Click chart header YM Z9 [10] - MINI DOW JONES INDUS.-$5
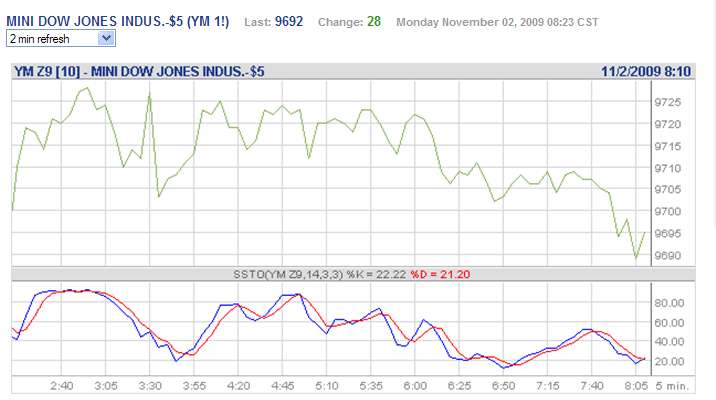This screenshot has width=716, height=400. (139, 72)
